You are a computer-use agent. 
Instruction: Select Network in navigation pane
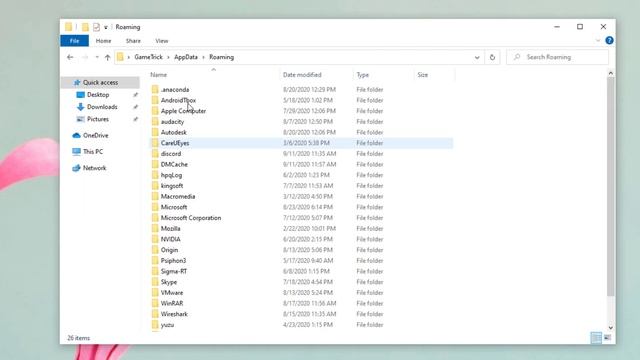(x=94, y=168)
